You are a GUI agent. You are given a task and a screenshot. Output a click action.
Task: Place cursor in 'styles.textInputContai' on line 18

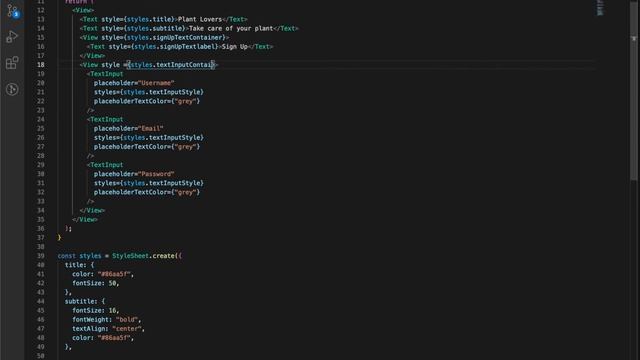pos(171,65)
